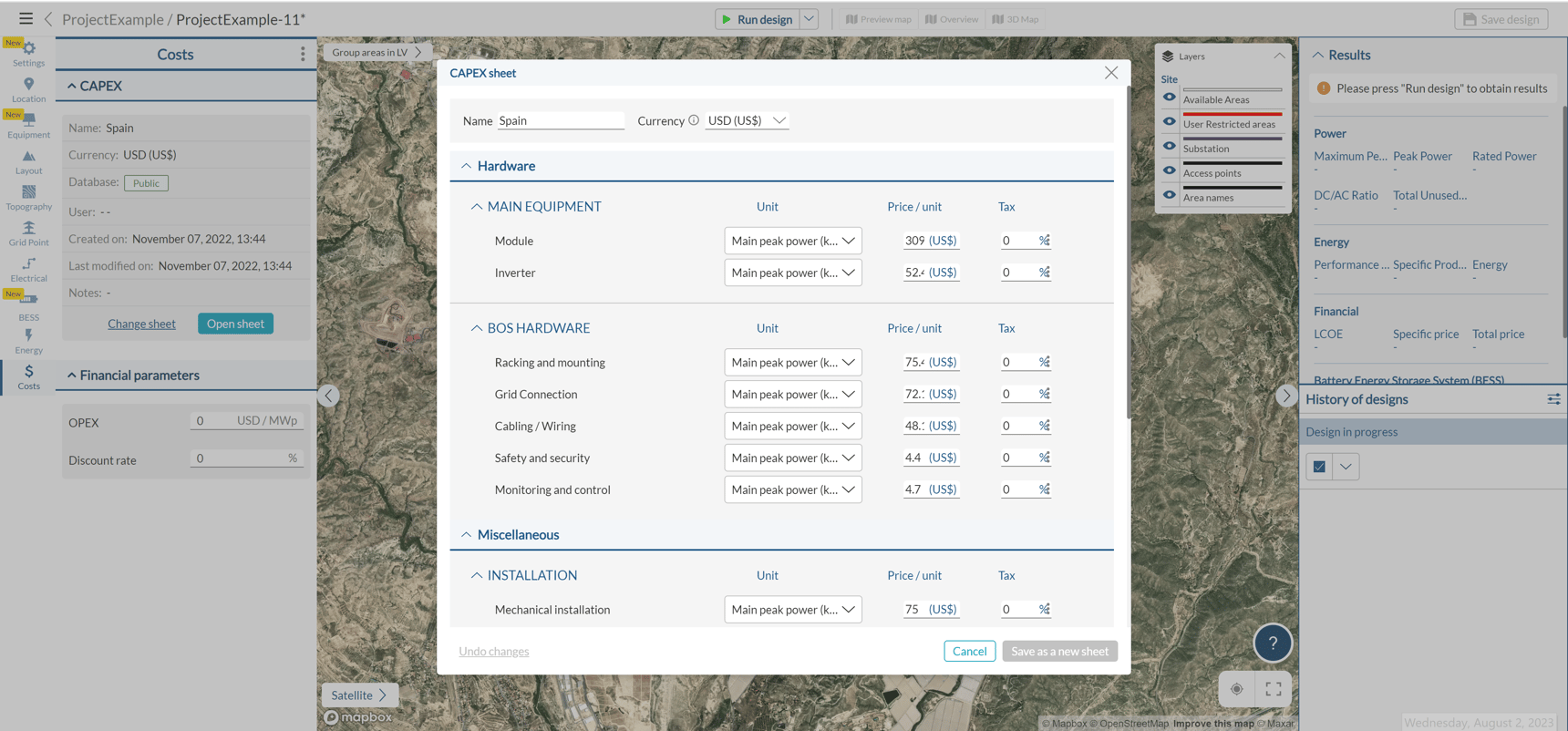Switch to the Overview view
The width and height of the screenshot is (1568, 731).
click(x=952, y=19)
